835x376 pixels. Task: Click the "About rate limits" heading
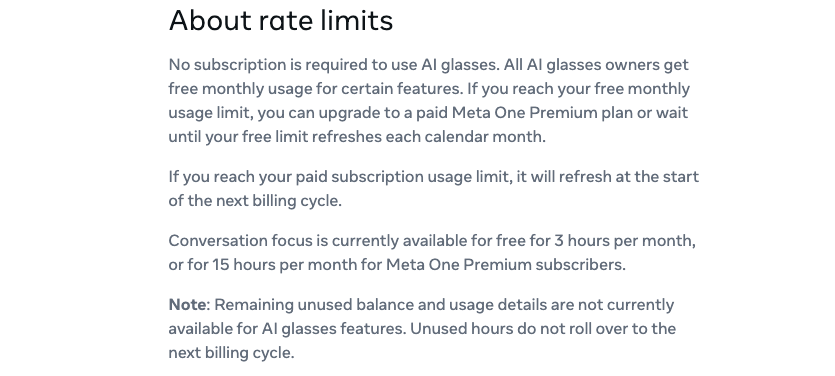tap(281, 21)
